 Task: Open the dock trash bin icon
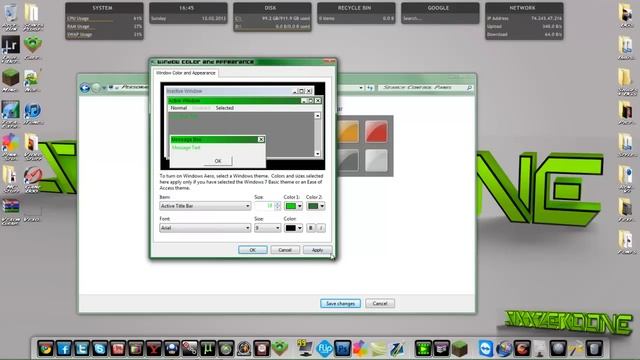click(594, 349)
